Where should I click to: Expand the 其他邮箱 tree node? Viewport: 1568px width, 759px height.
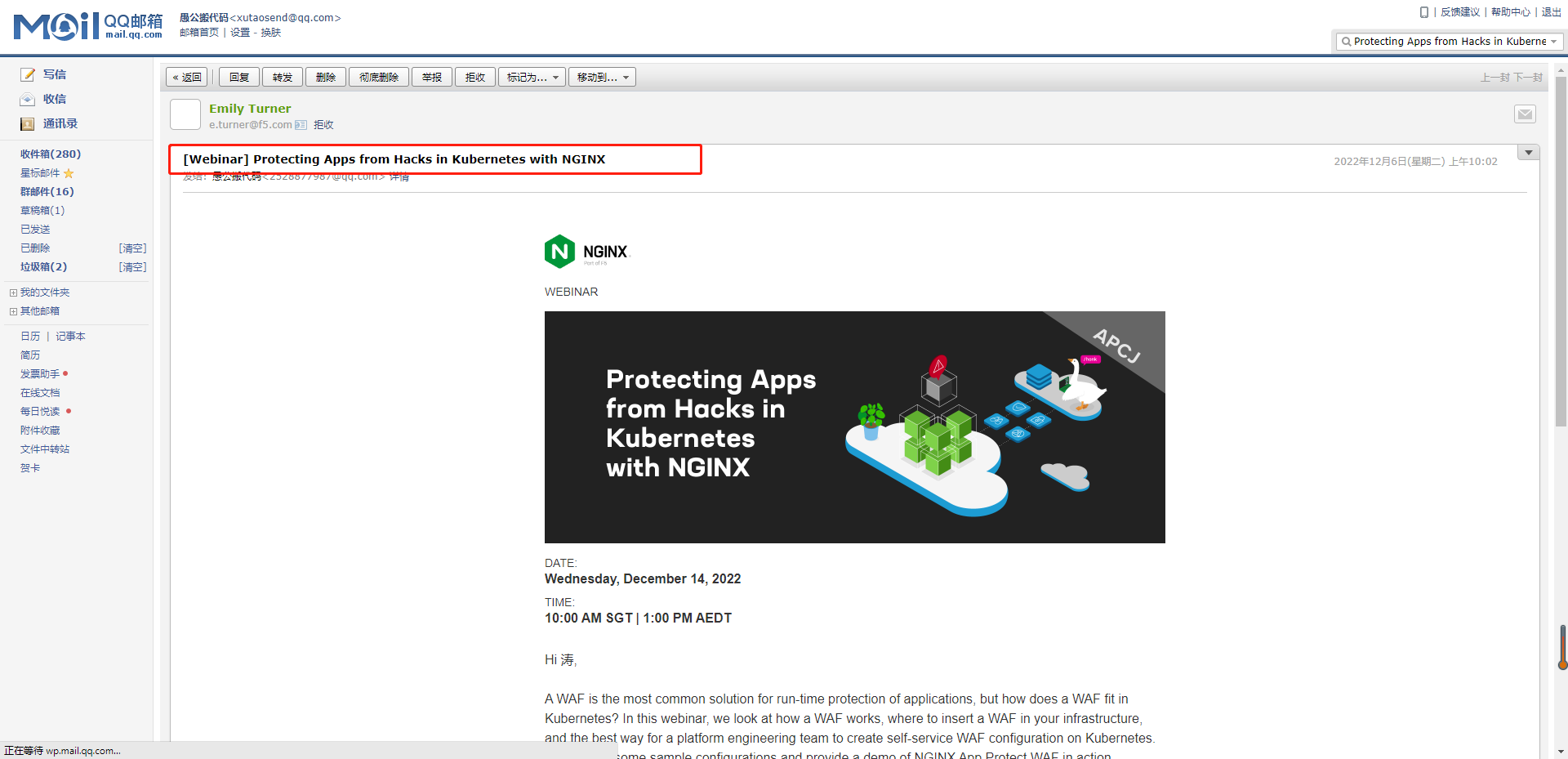pyautogui.click(x=13, y=311)
